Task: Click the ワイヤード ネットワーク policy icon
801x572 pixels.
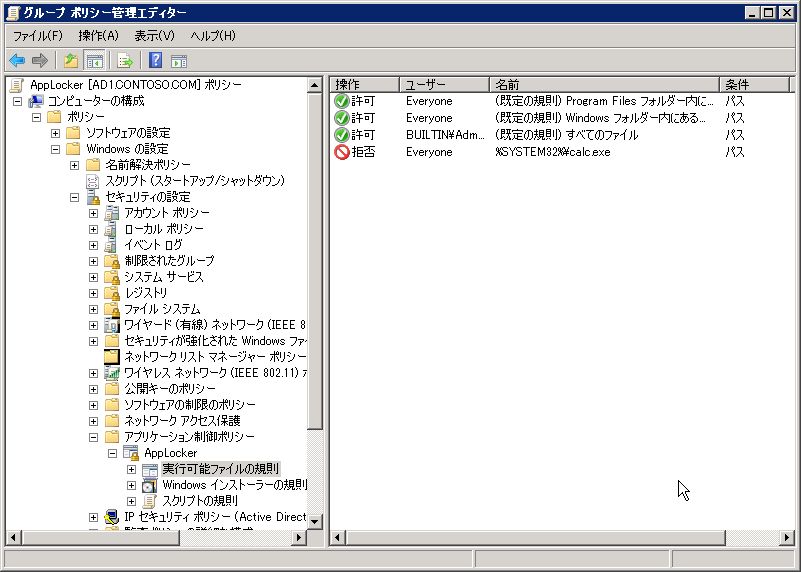Action: 111,325
